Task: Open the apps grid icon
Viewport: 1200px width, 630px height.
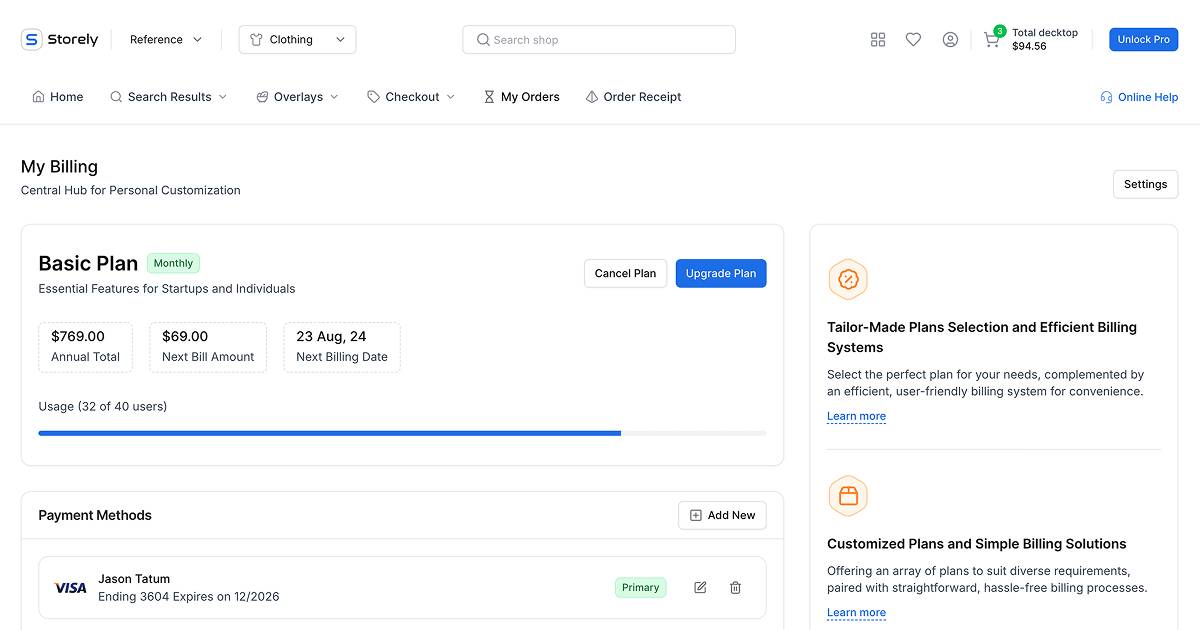Action: pyautogui.click(x=878, y=40)
